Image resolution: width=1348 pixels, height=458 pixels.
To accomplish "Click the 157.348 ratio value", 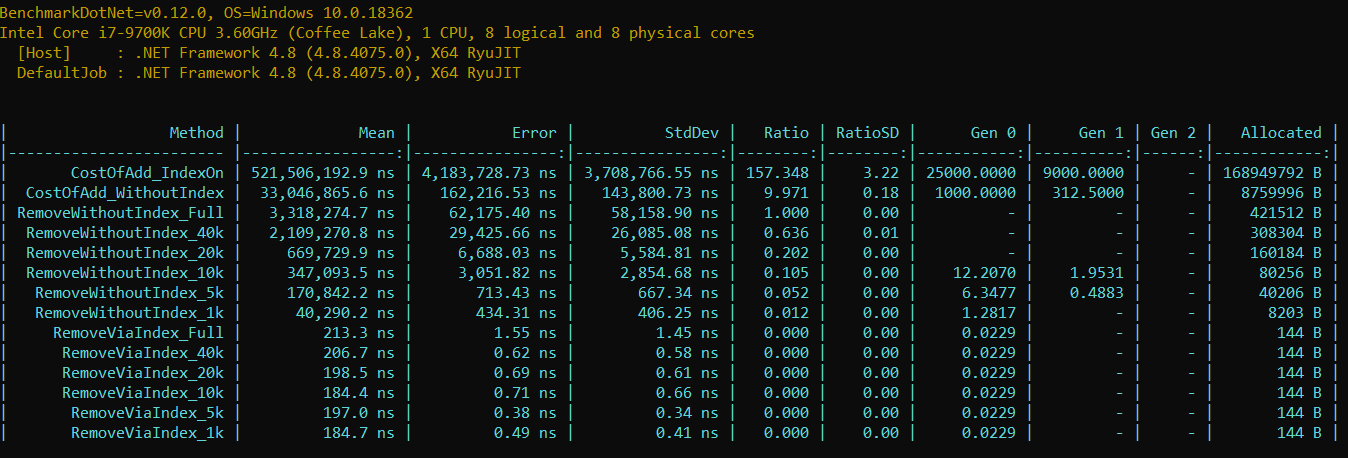I will [x=777, y=172].
